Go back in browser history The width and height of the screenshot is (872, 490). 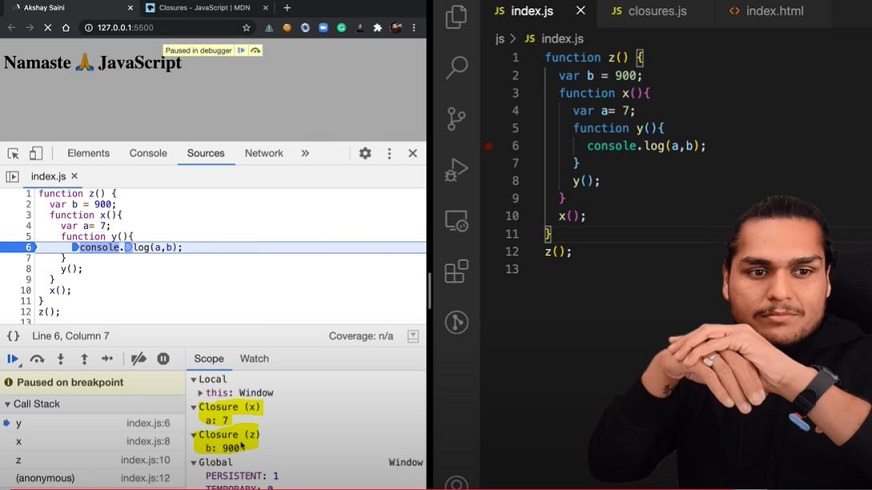[x=12, y=28]
